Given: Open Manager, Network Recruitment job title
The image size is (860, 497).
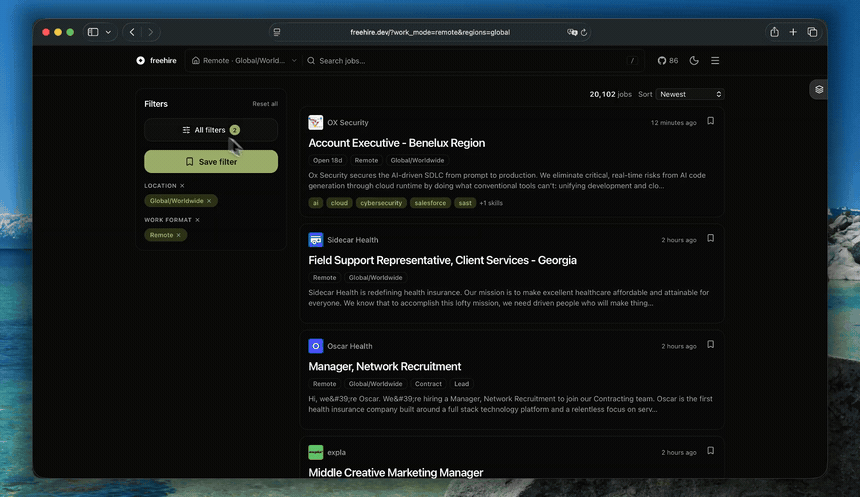Looking at the screenshot, I should click(x=384, y=366).
